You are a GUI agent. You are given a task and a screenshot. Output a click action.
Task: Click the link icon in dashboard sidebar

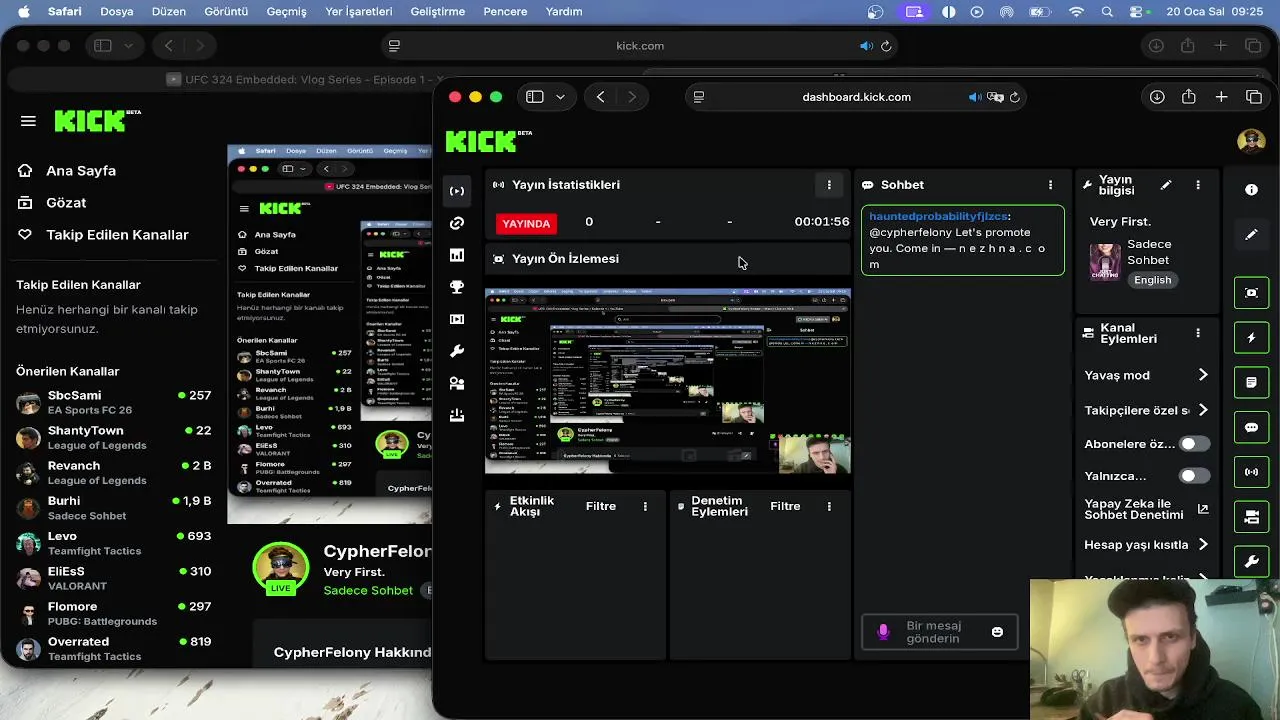tap(457, 223)
